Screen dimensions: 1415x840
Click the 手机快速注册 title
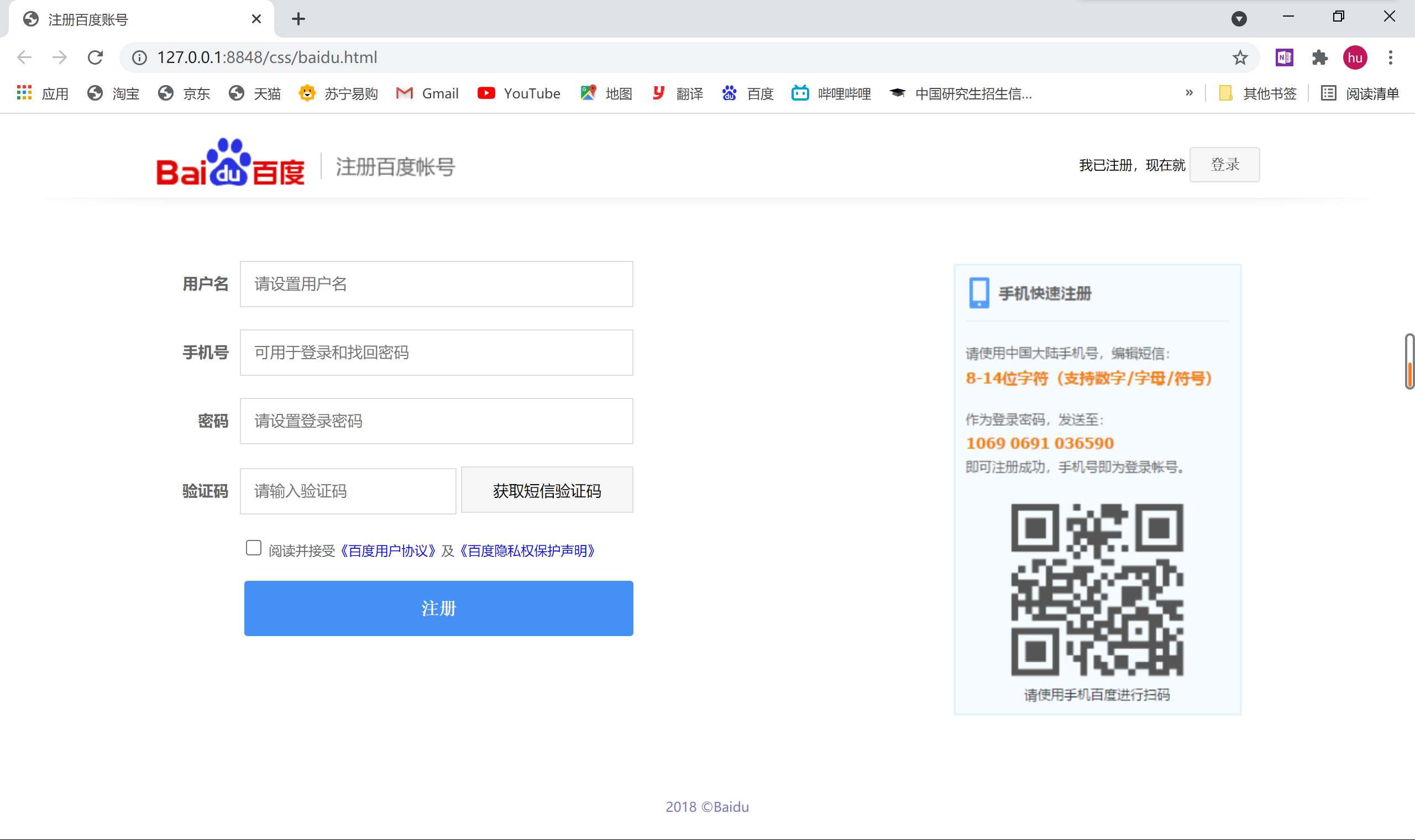[1045, 294]
